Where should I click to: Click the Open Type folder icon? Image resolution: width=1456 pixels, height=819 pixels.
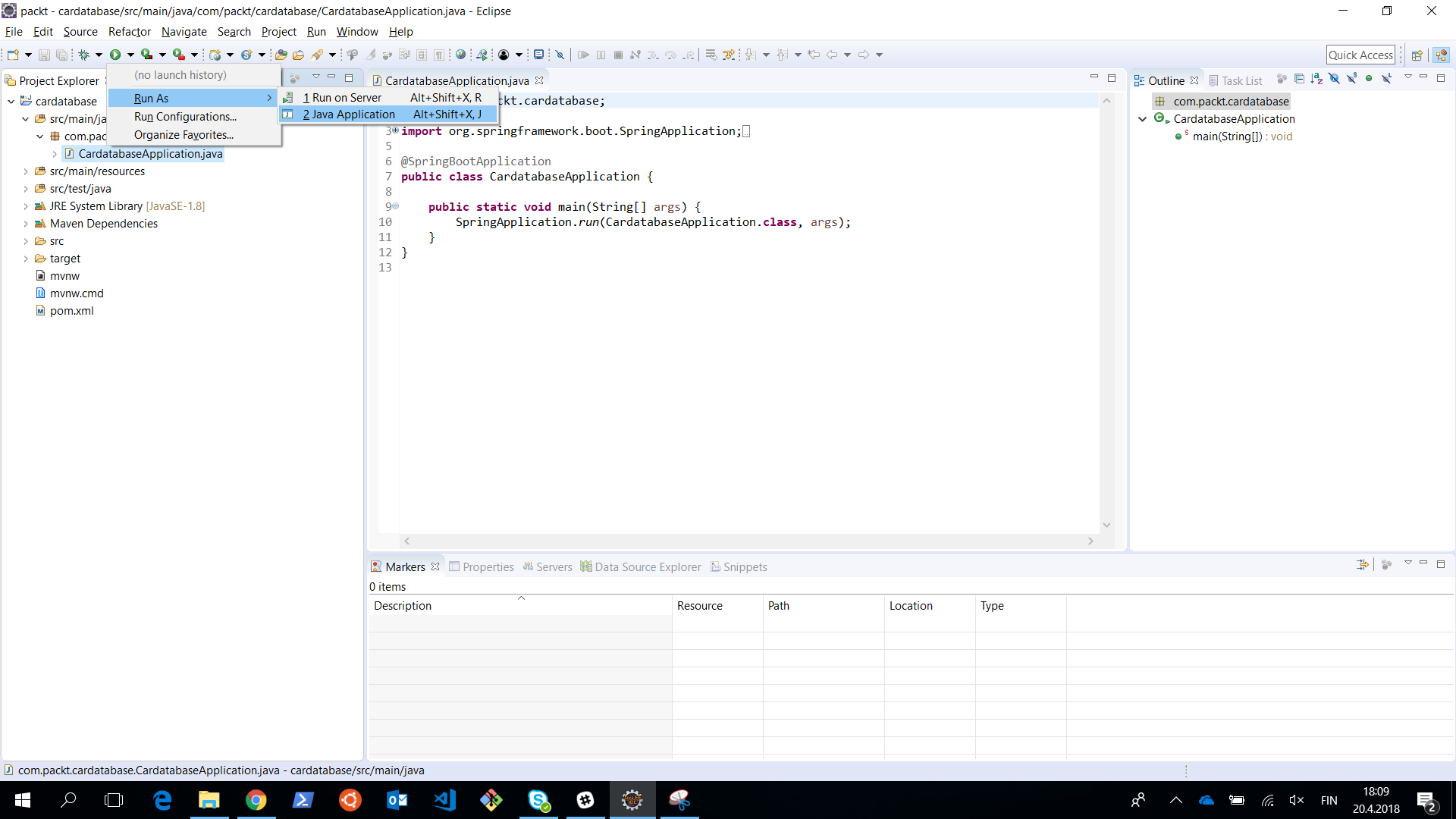[x=281, y=55]
